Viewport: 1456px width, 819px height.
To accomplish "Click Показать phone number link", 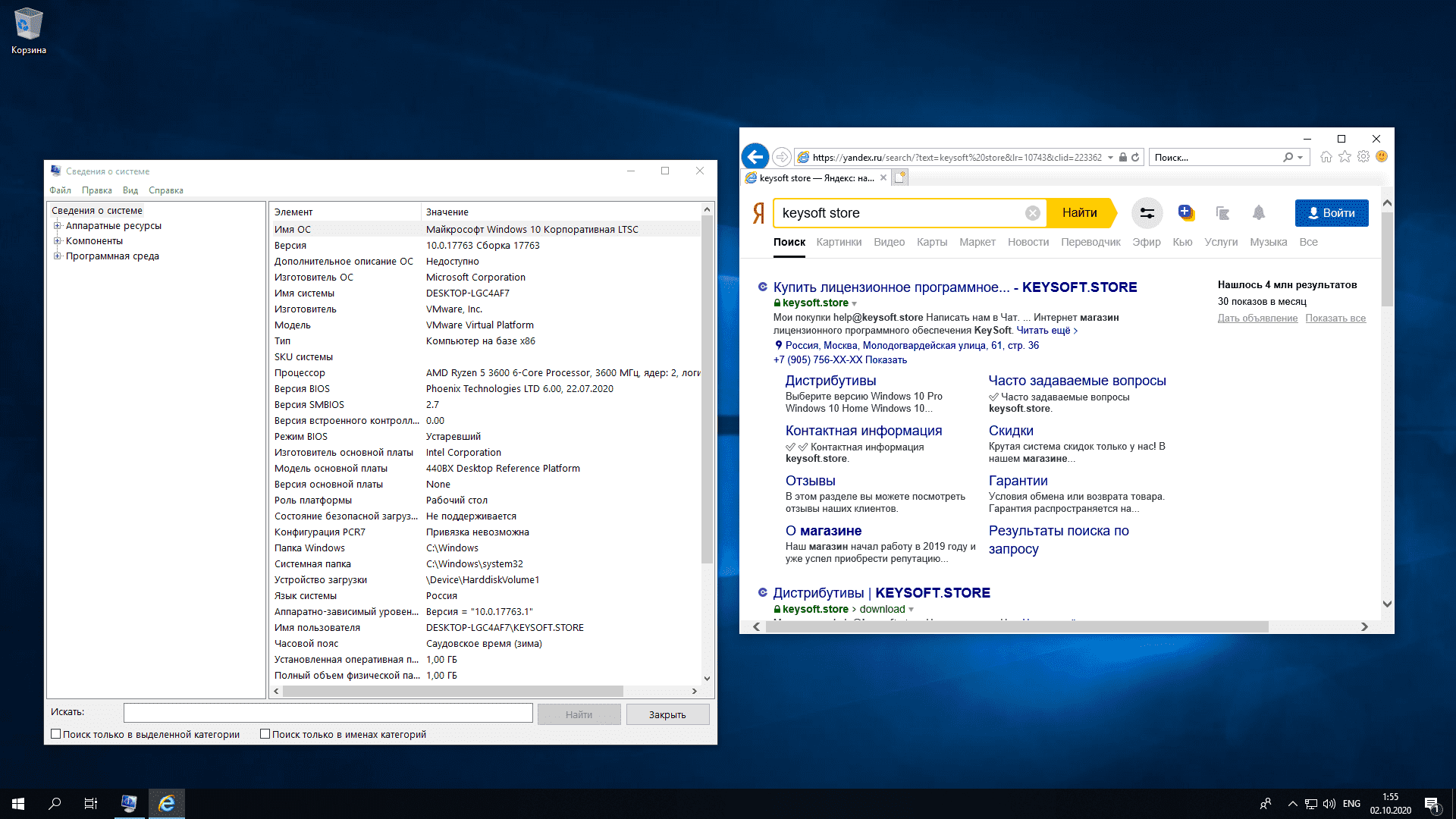I will 886,360.
